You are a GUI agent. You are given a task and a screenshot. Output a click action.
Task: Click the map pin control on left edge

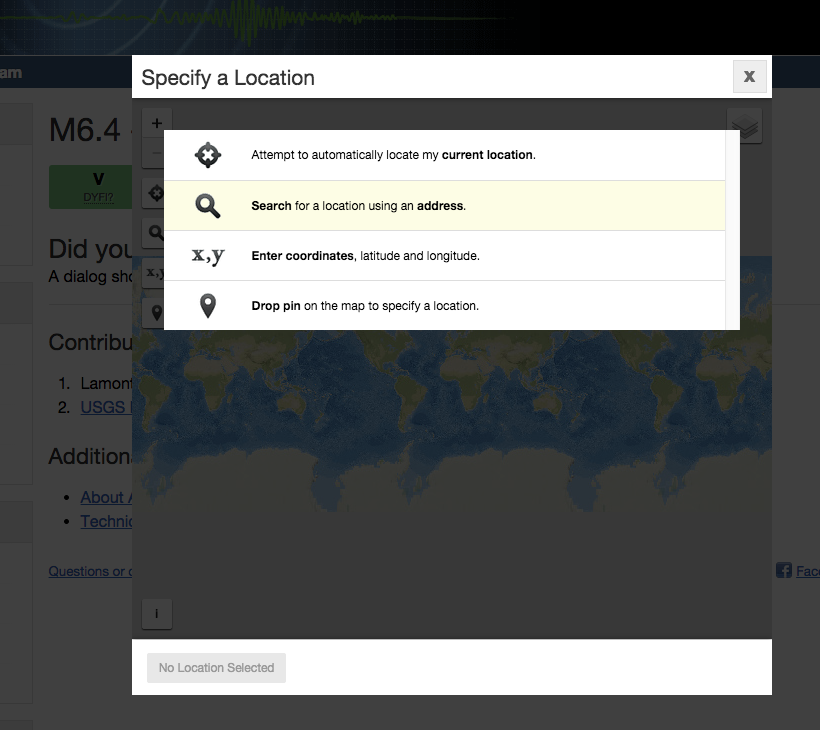(153, 313)
